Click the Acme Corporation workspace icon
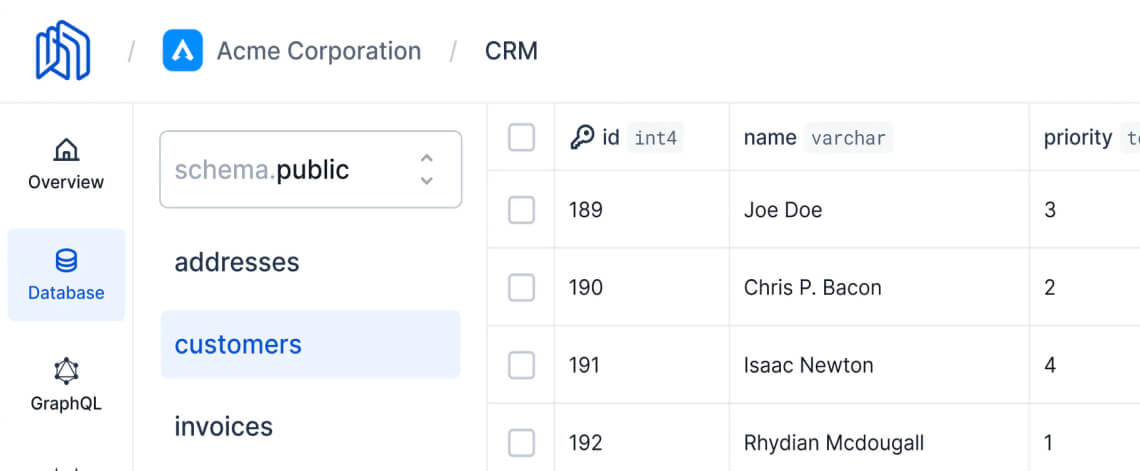This screenshot has height=471, width=1140. click(x=182, y=50)
